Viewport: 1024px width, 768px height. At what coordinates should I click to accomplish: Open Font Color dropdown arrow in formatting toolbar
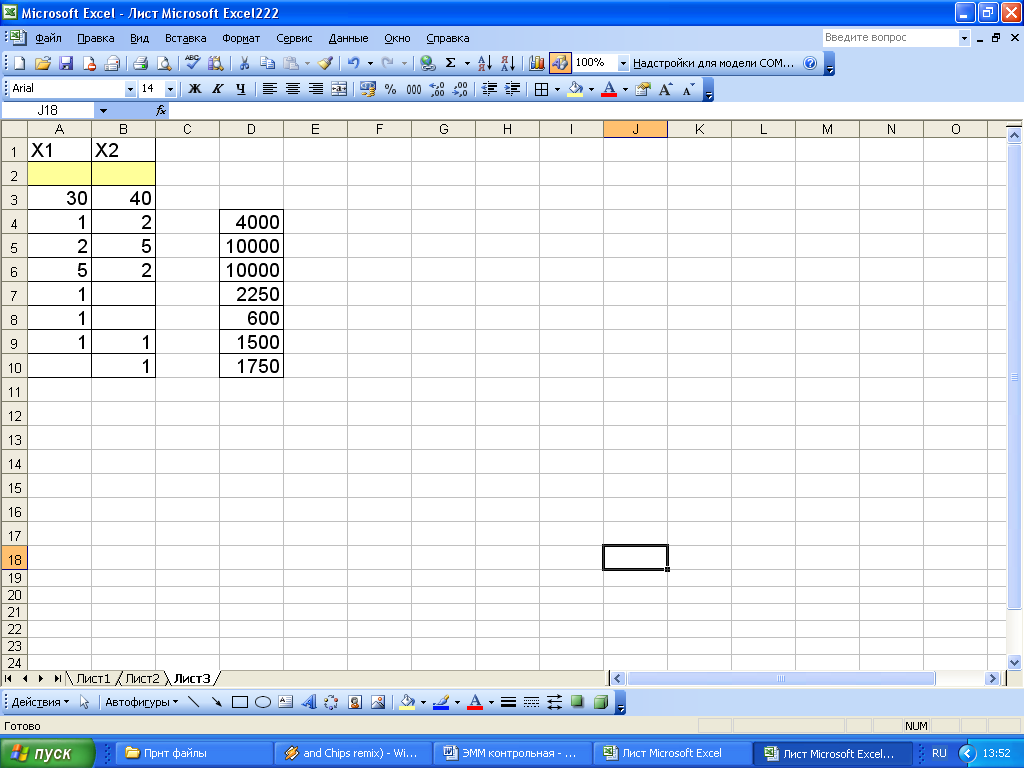625,89
